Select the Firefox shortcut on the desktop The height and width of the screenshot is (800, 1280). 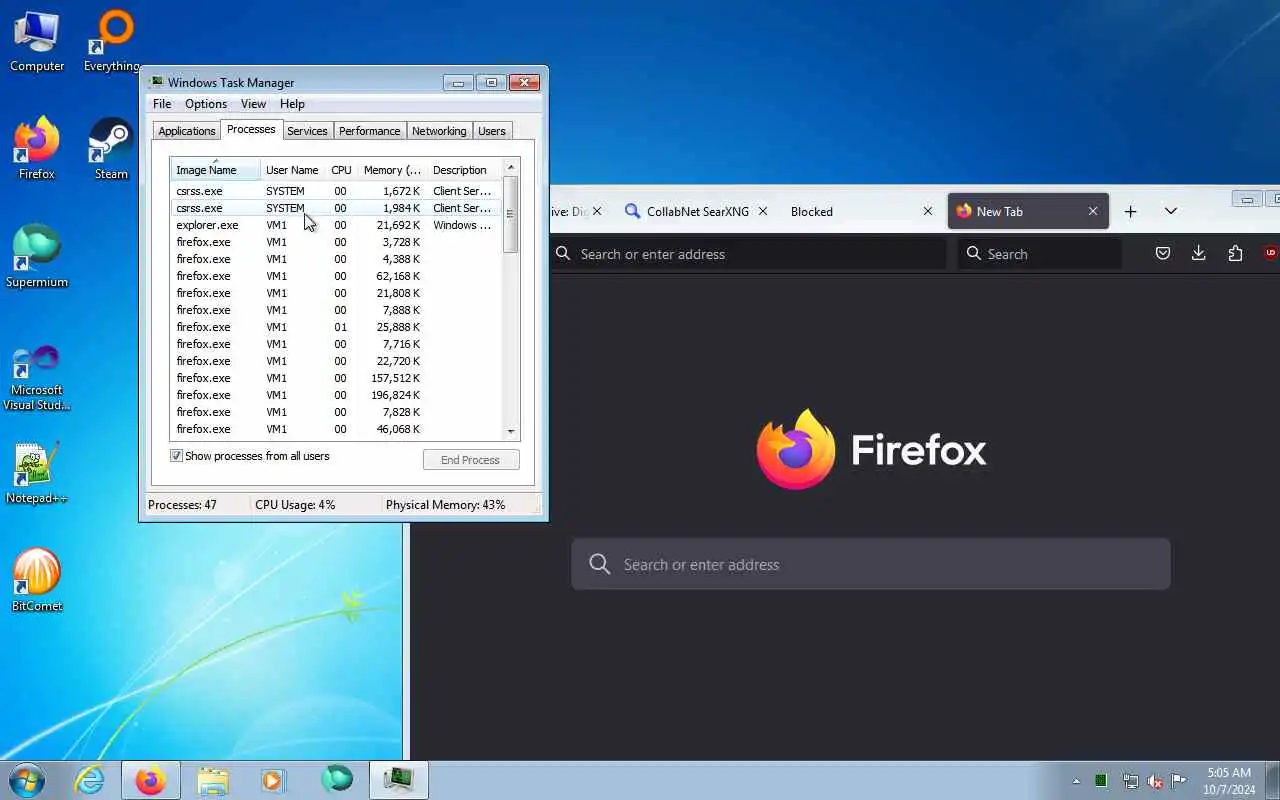click(x=37, y=149)
